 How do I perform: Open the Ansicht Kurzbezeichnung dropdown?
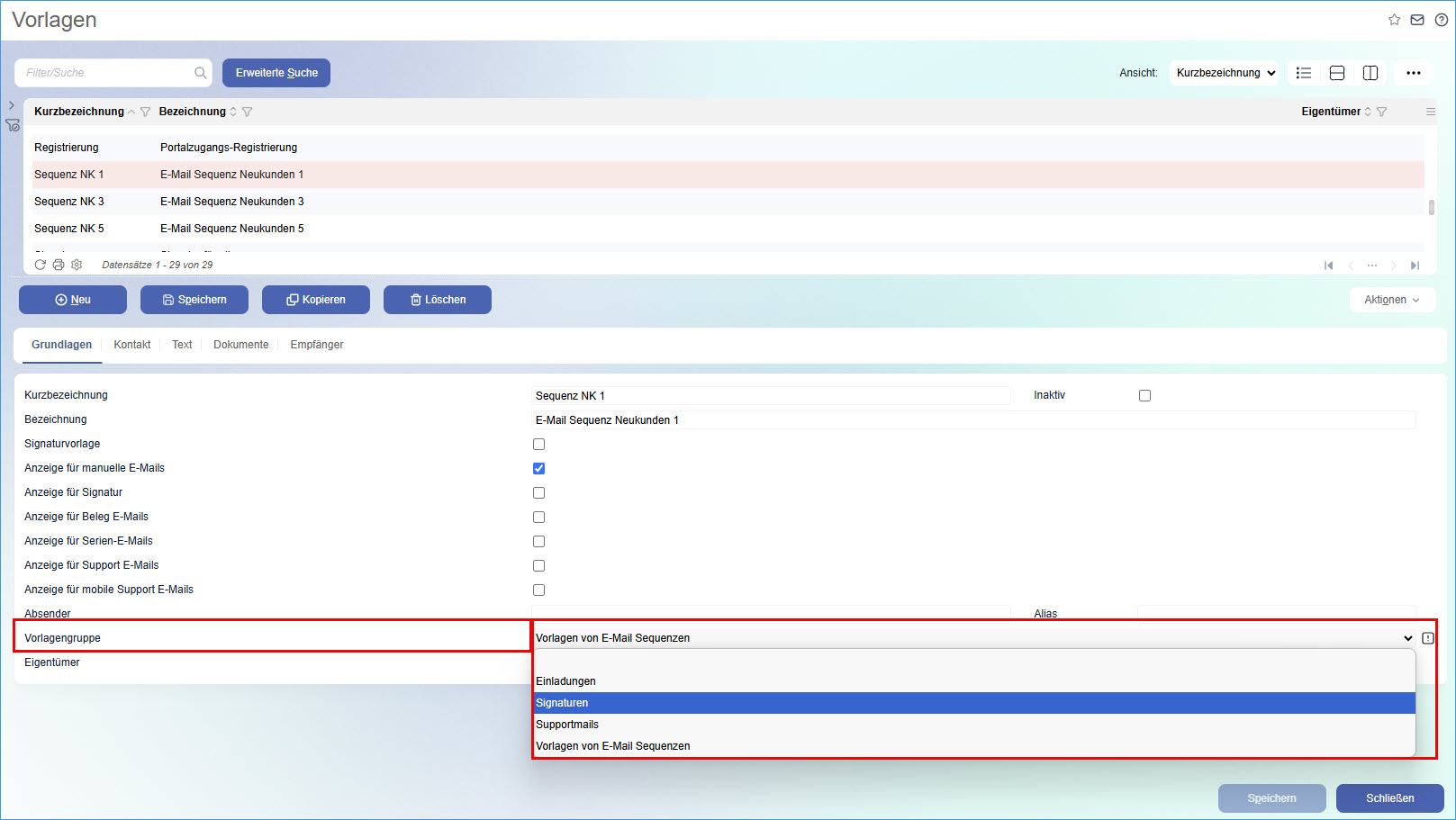coord(1225,73)
